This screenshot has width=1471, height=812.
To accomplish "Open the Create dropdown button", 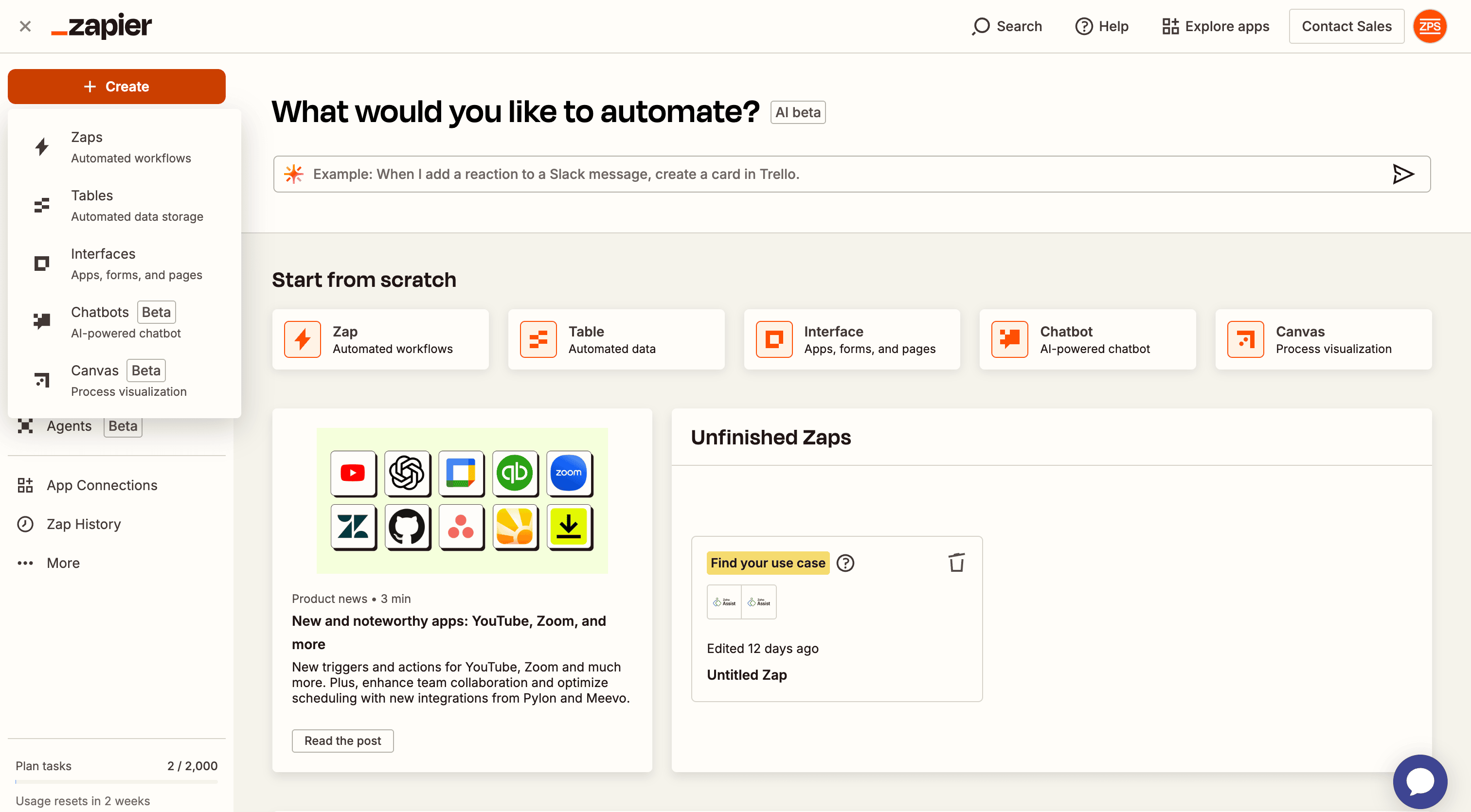I will (x=116, y=86).
